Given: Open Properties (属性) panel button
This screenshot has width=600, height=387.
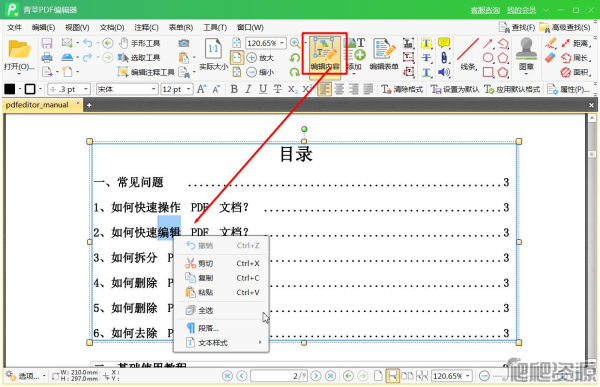Looking at the screenshot, I should [569, 89].
